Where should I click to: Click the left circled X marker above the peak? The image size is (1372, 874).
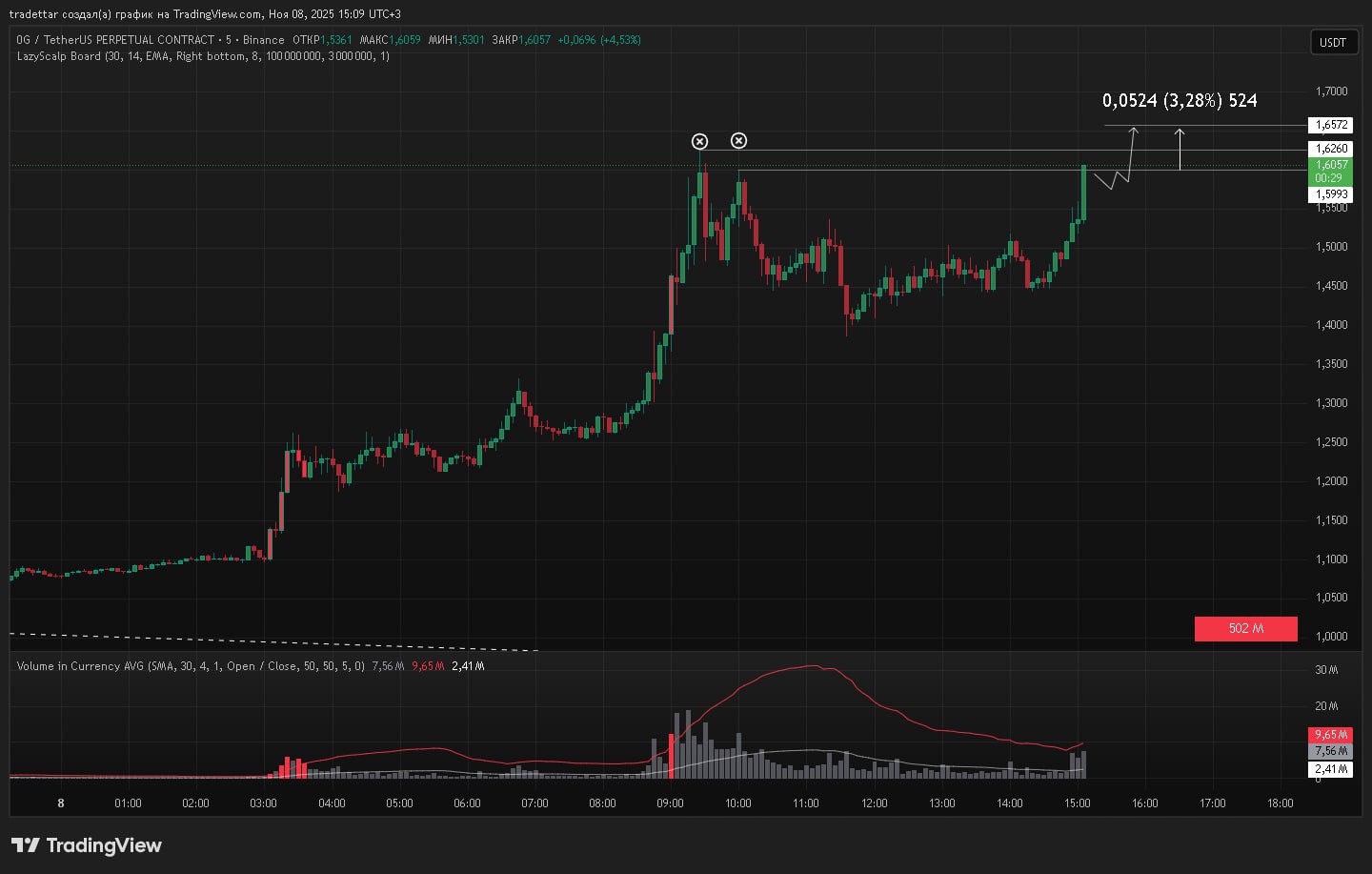[x=699, y=141]
